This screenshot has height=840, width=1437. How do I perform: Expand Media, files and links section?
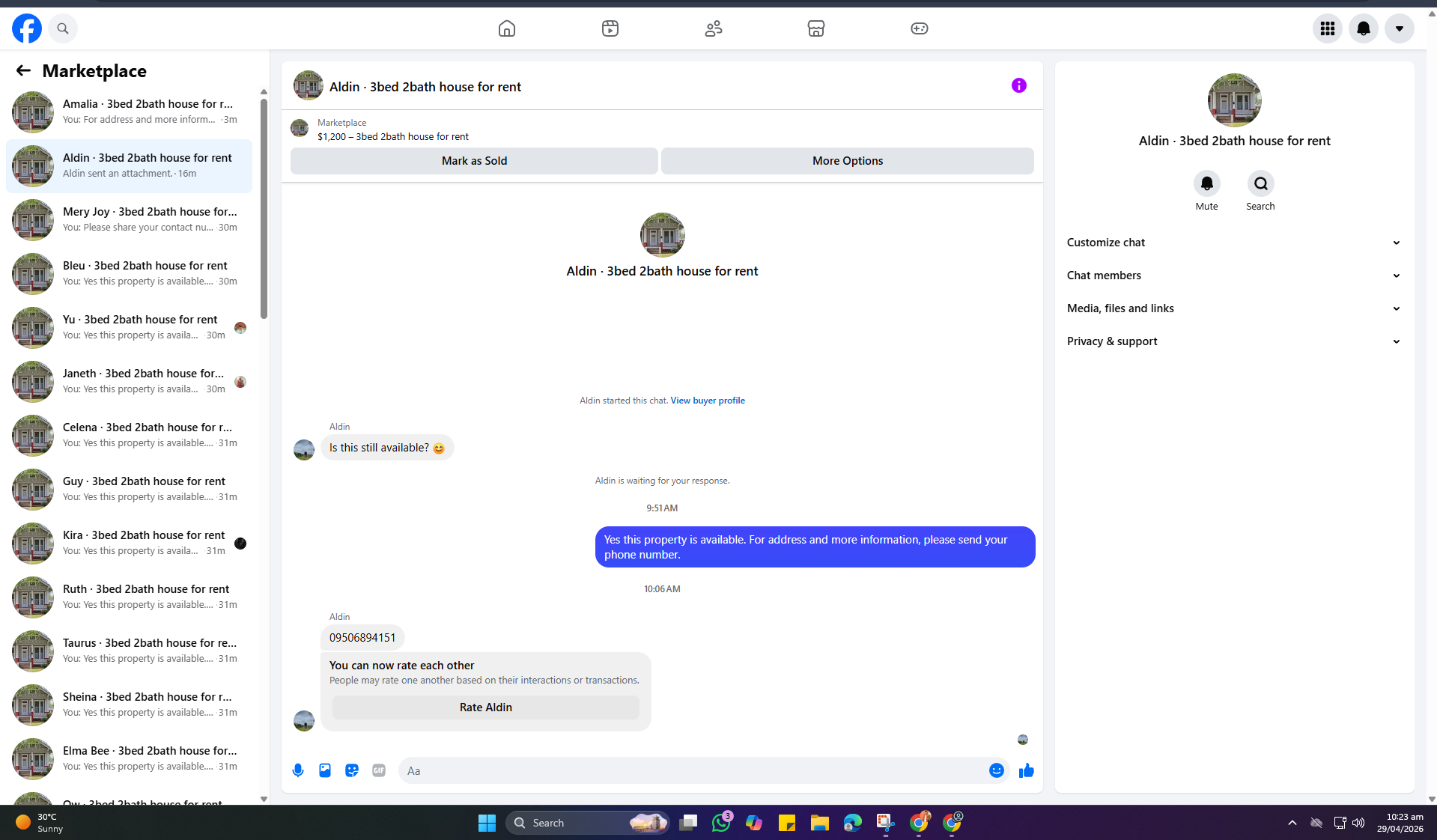click(1234, 308)
